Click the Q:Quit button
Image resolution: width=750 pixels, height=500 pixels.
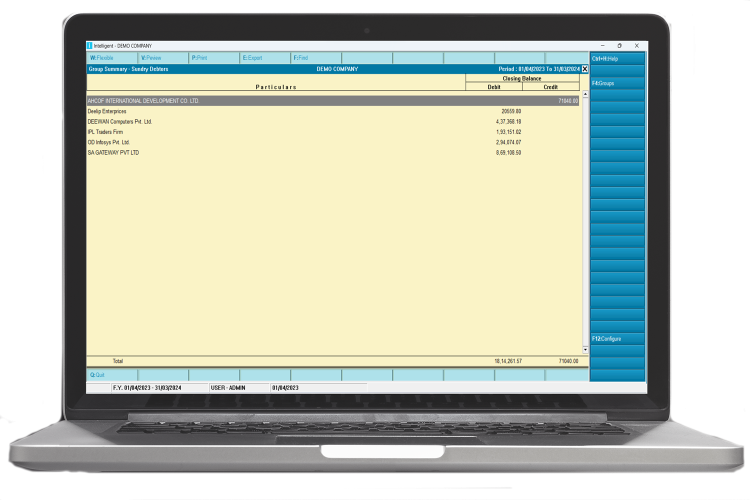coord(112,375)
